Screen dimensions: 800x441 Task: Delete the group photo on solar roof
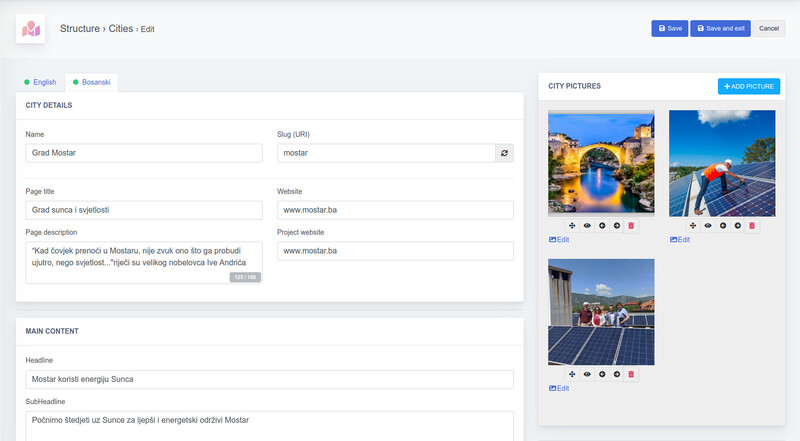[631, 374]
